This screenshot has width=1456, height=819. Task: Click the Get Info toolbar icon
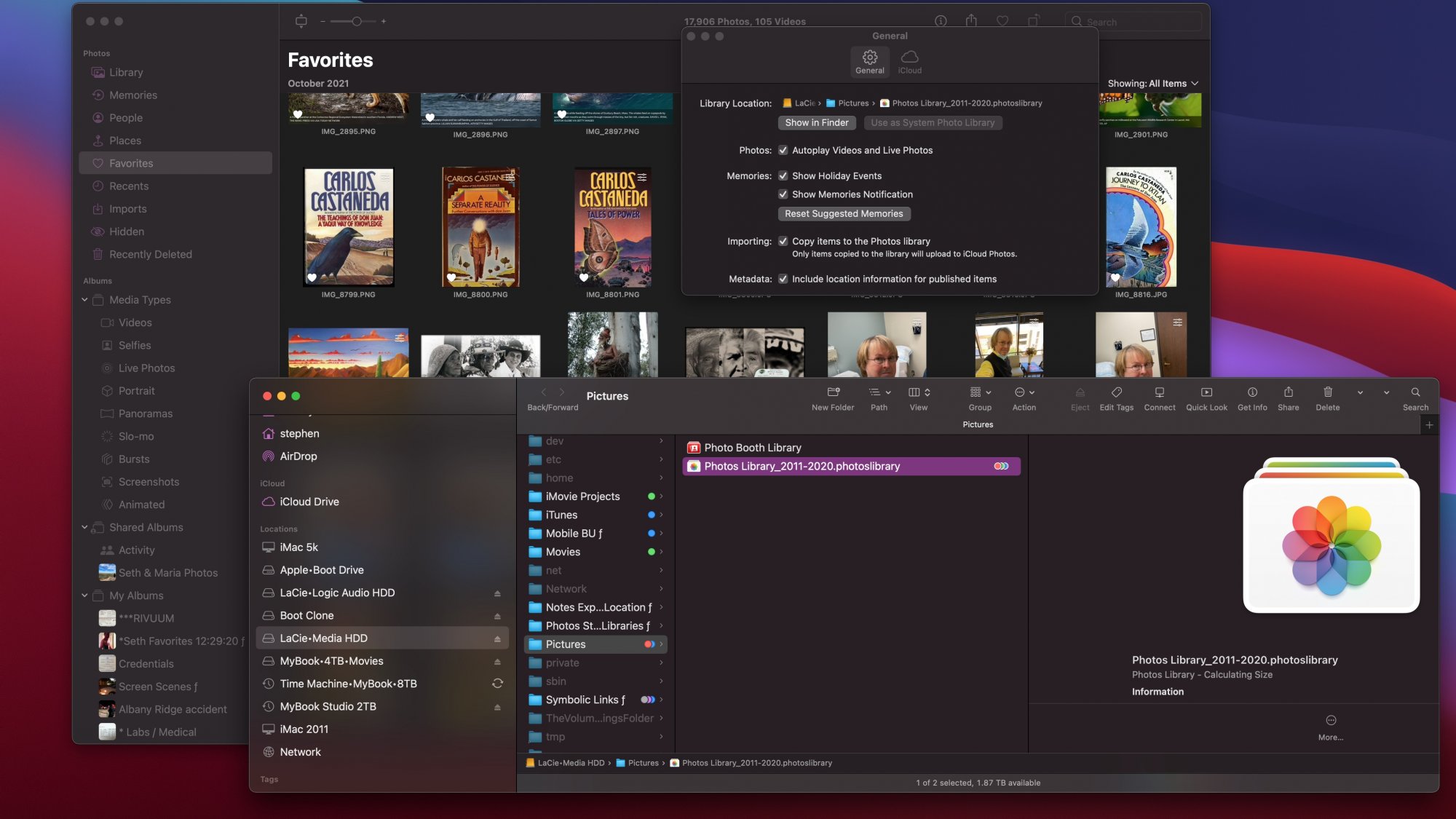click(x=1252, y=392)
